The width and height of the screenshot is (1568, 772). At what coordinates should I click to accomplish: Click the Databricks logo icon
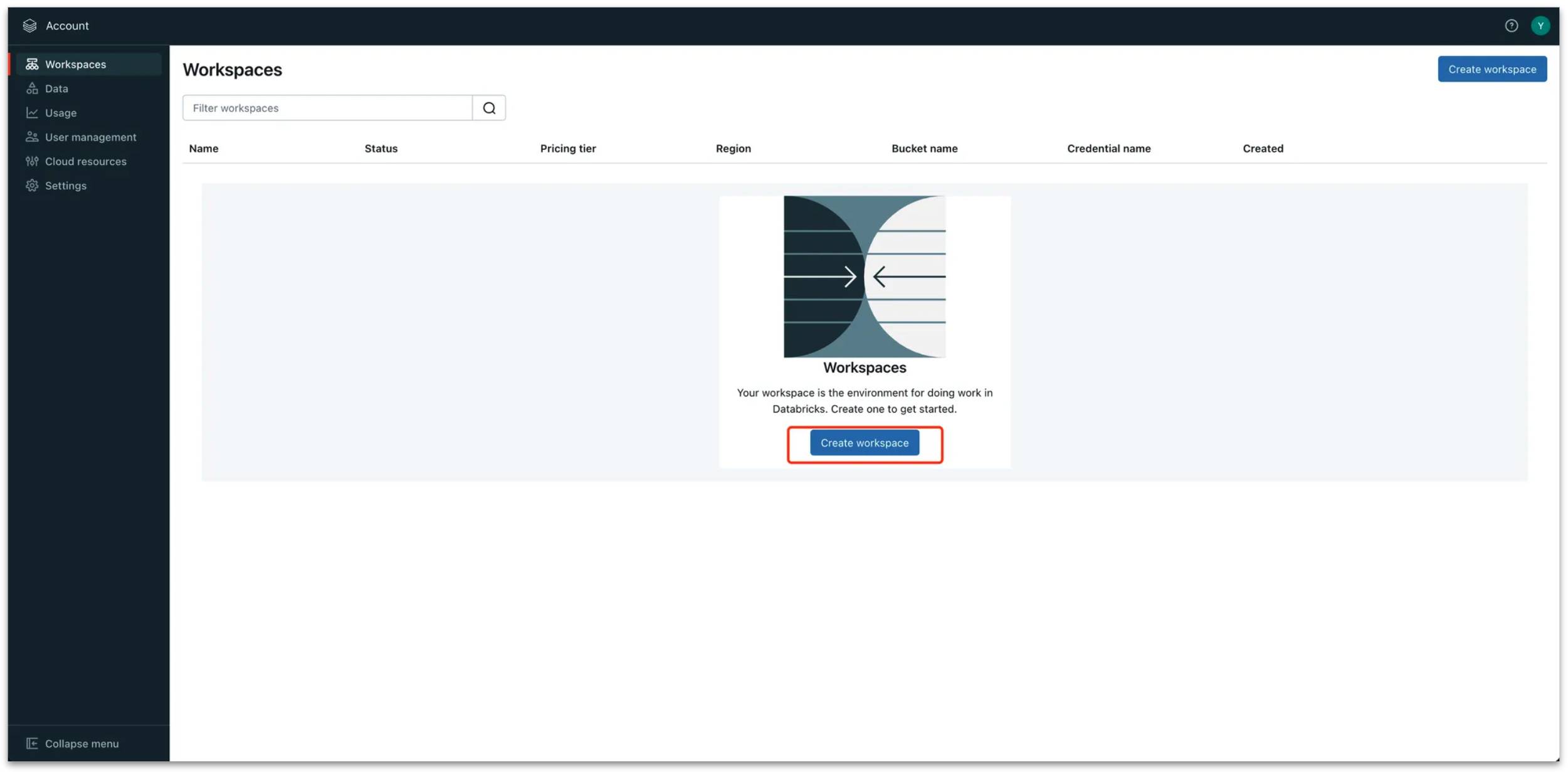point(29,26)
